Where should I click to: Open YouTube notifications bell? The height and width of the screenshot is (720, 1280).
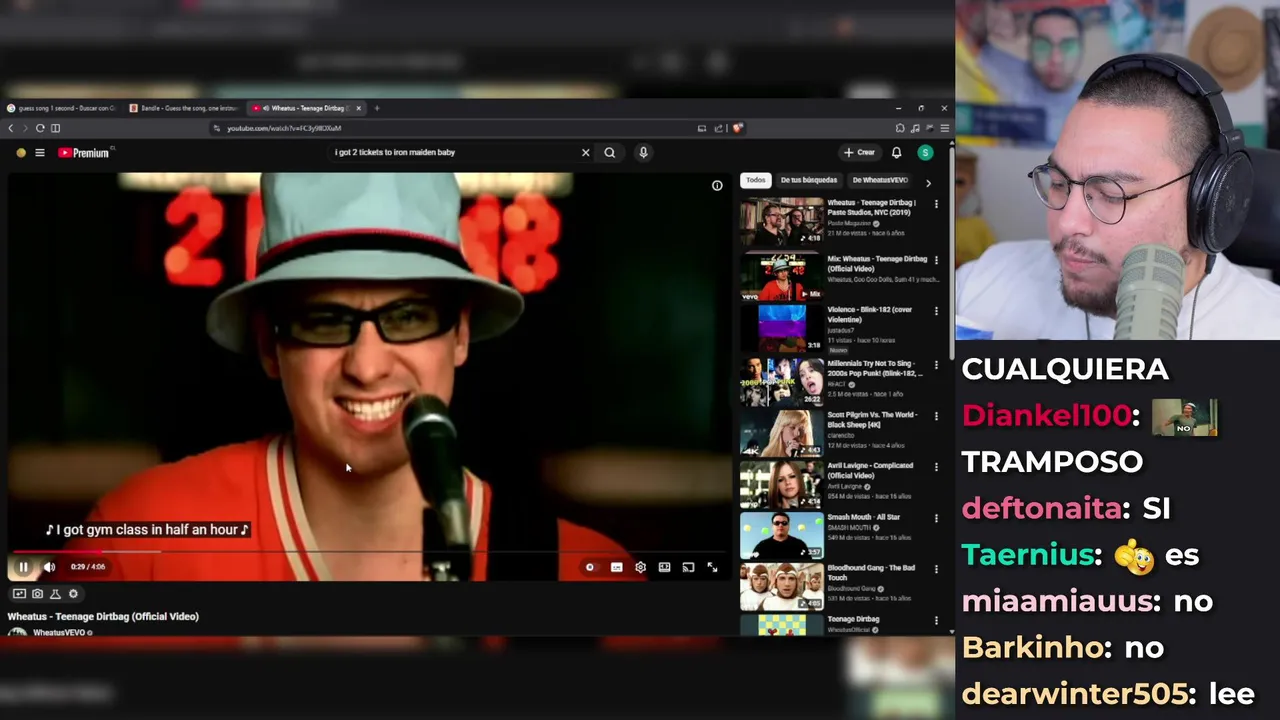[x=896, y=153]
